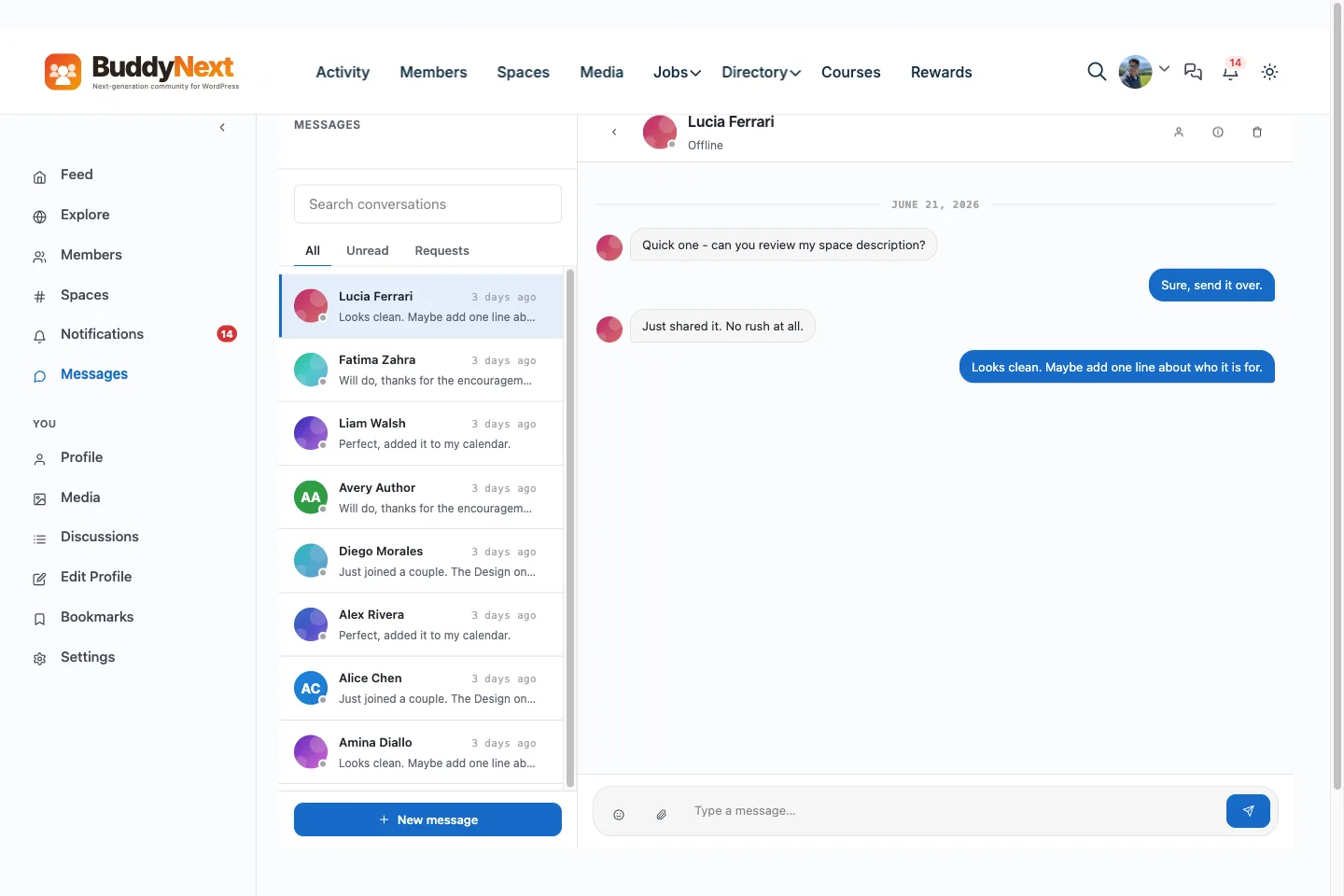Screen dimensions: 1344x896
Task: Go back from Lucia Ferrari conversation
Action: click(614, 133)
